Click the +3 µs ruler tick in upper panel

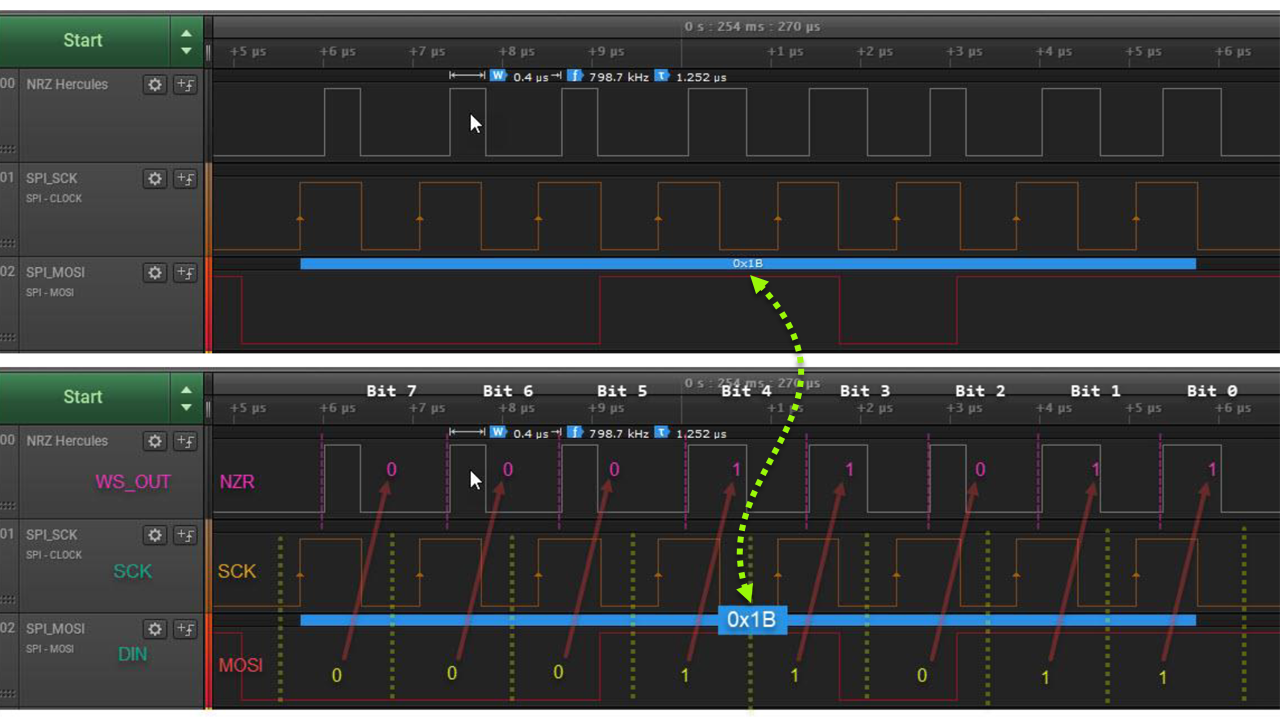point(964,52)
